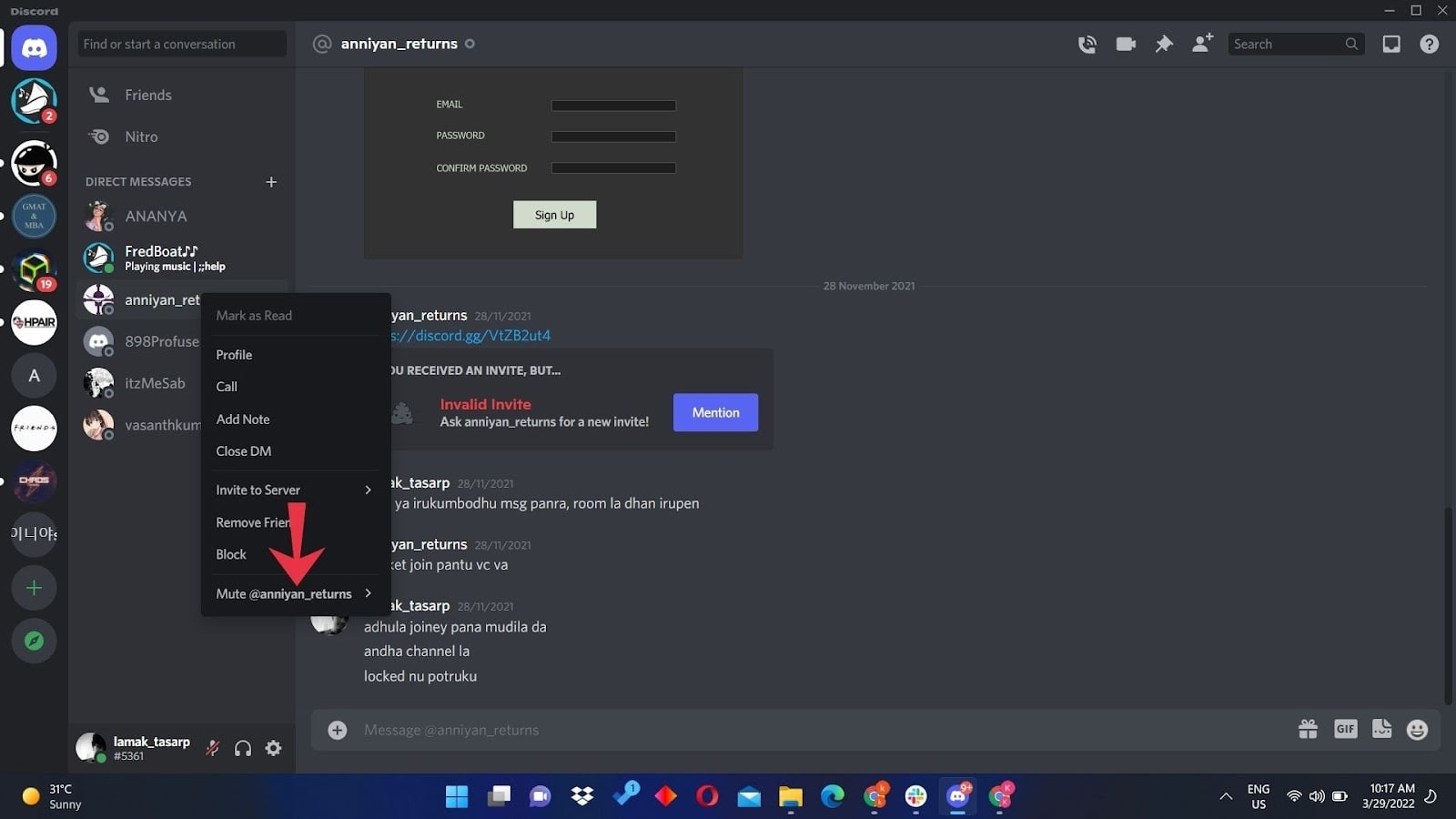
Task: Click the Mention button
Action: [x=715, y=412]
